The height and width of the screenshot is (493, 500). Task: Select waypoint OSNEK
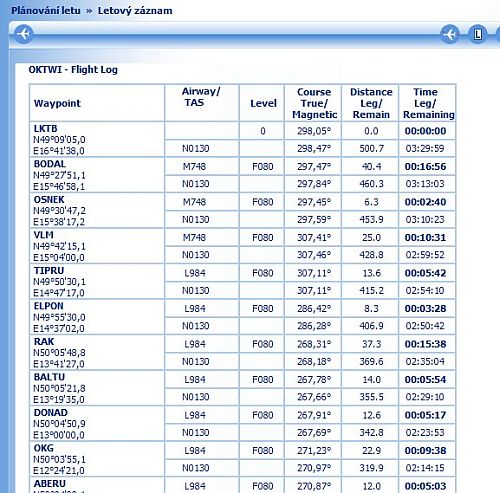pos(49,199)
